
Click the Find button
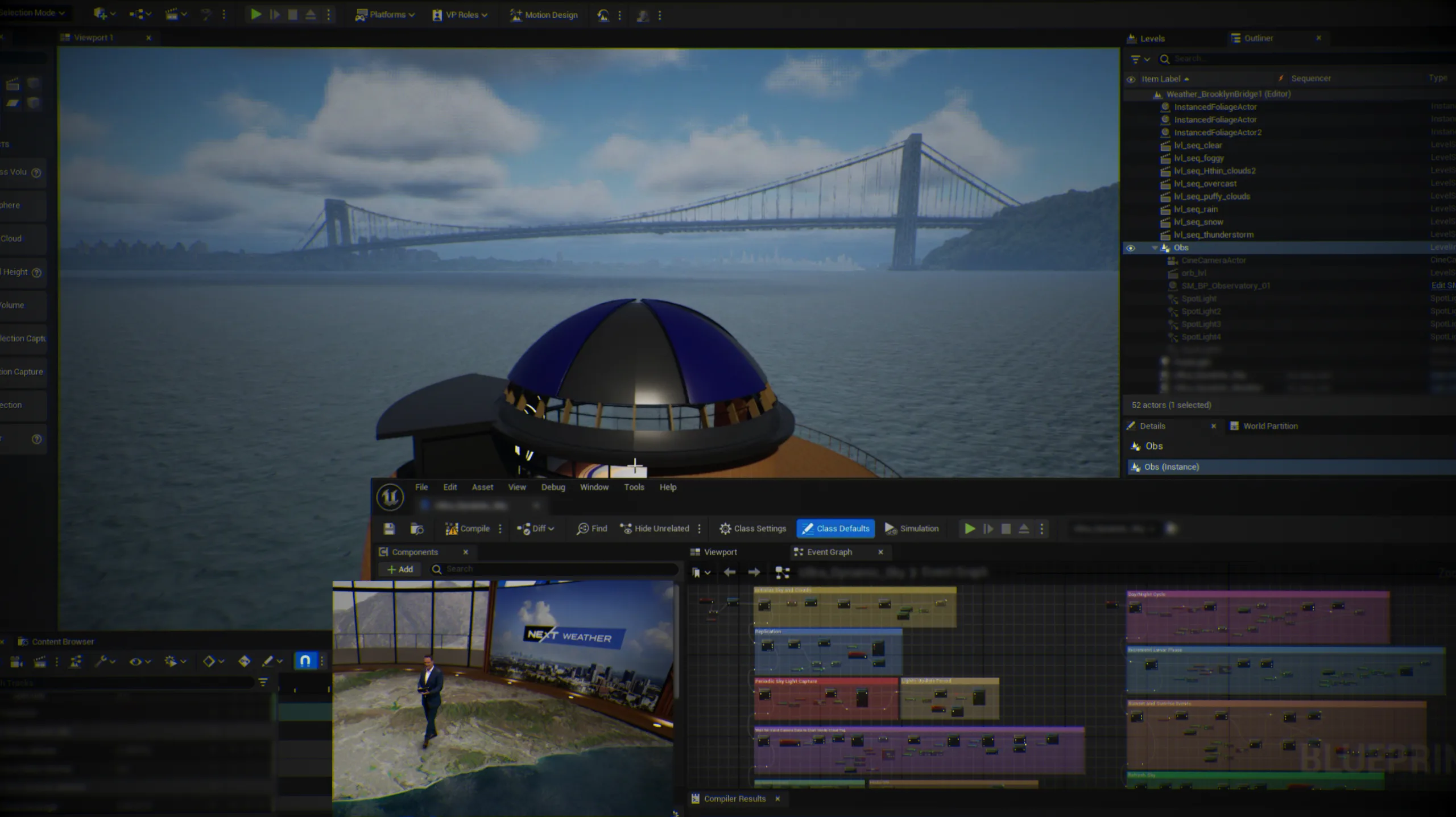pos(591,529)
